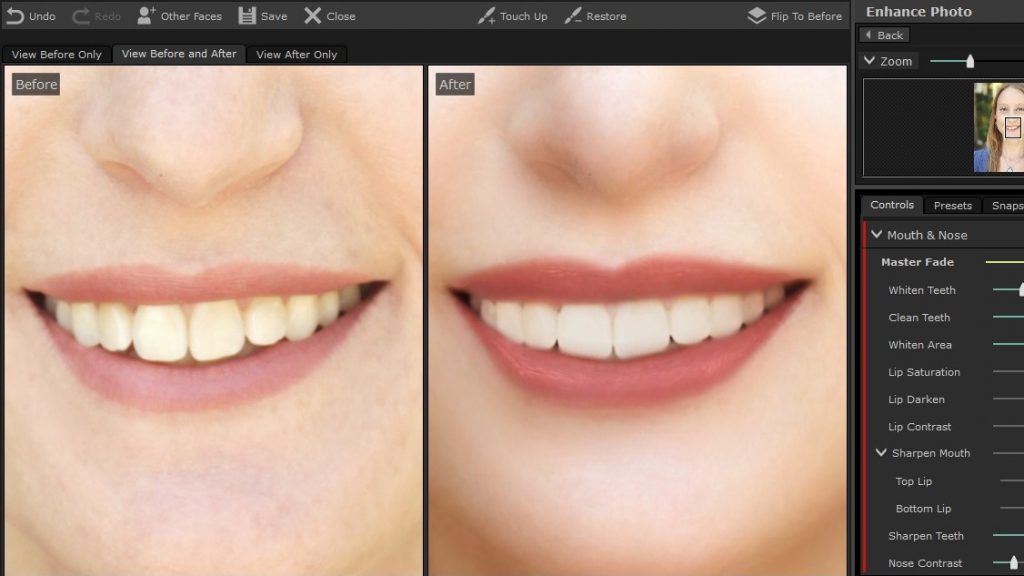The image size is (1024, 576).
Task: Click the Whiten Area slider track
Action: point(1008,345)
